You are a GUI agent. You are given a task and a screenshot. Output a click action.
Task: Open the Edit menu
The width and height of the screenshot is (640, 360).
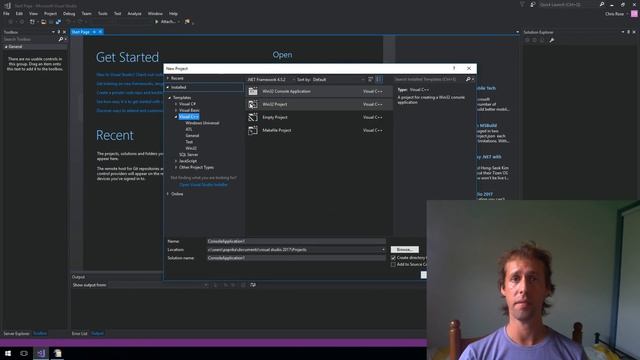pos(19,13)
